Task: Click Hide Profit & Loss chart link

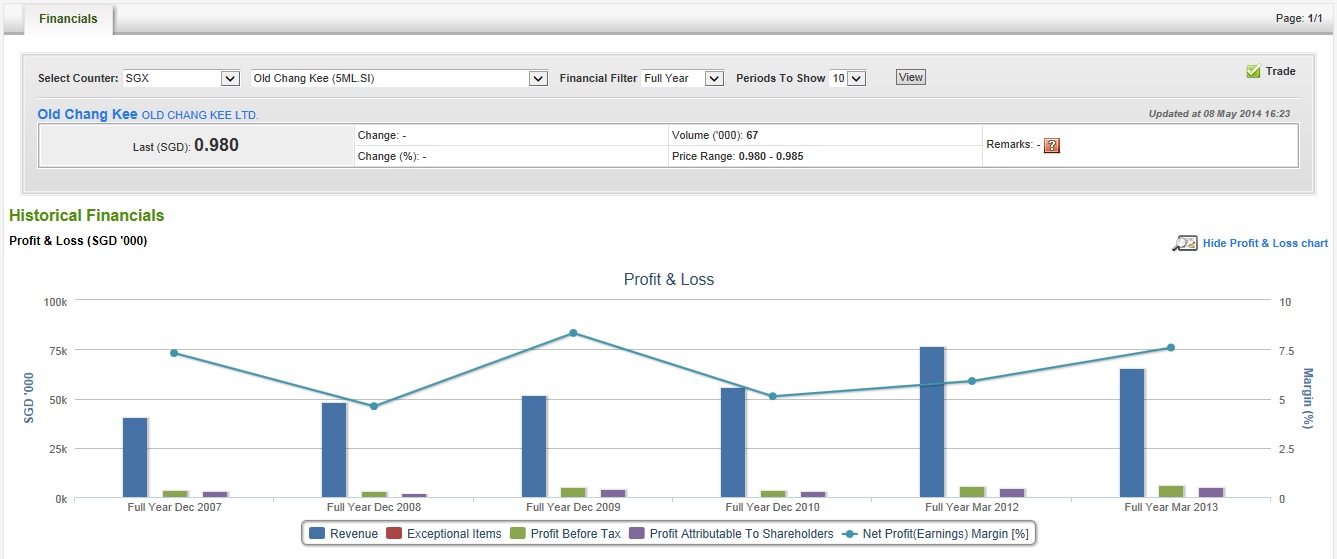Action: (1265, 243)
